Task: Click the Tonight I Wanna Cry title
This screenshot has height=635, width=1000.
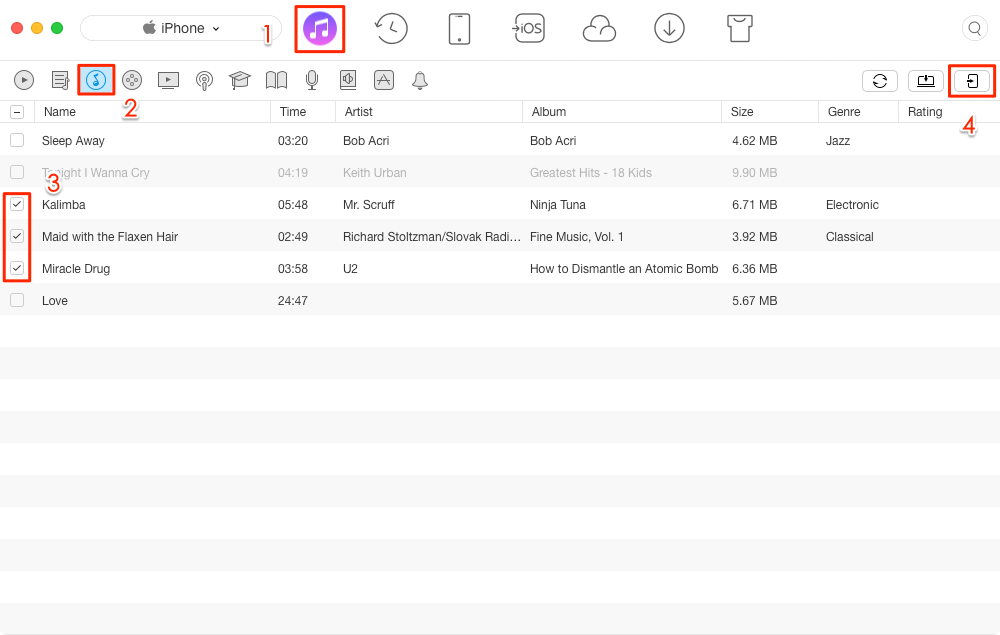Action: 96,173
